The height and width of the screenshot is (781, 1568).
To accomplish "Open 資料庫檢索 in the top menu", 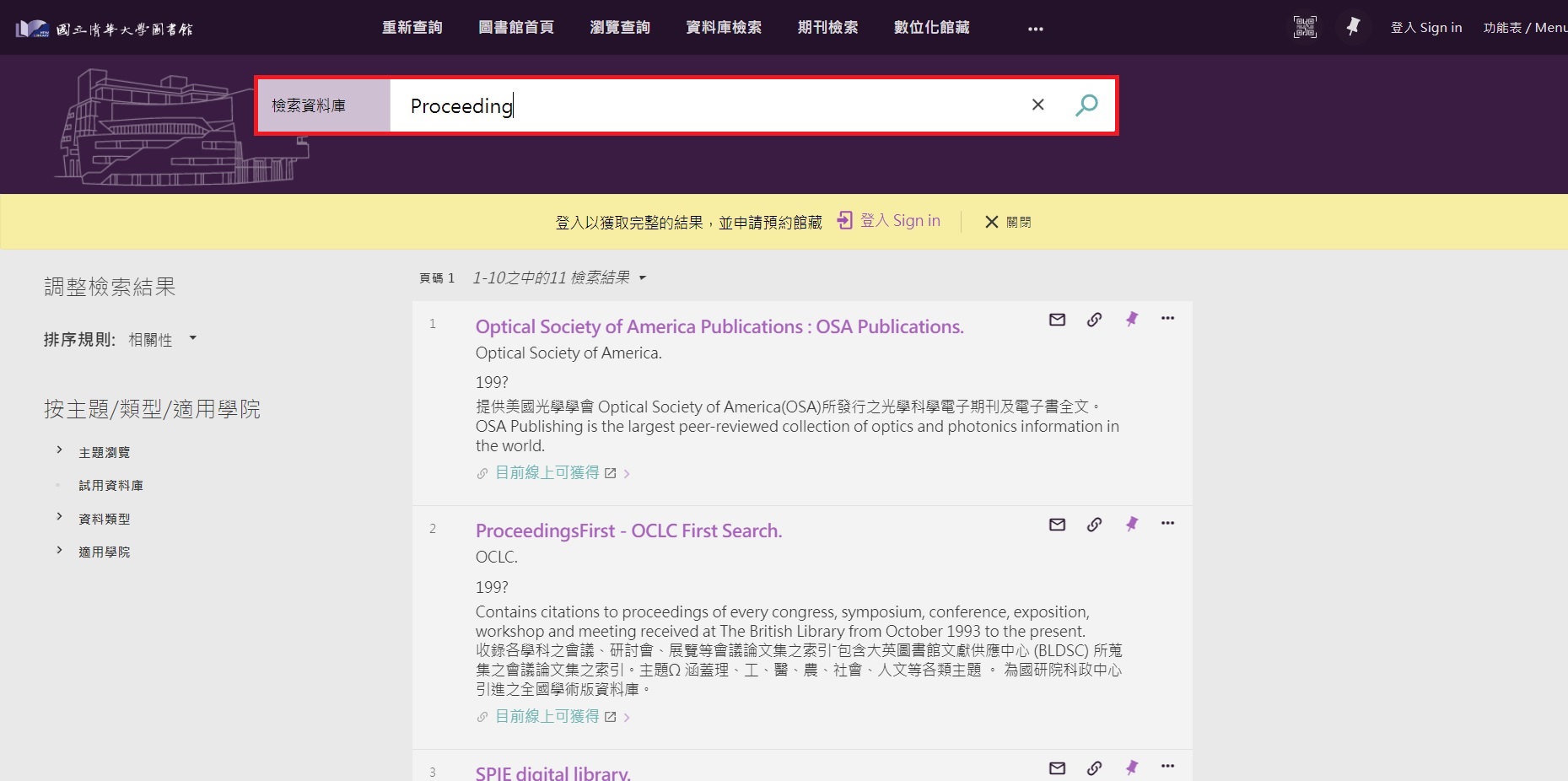I will click(x=723, y=28).
